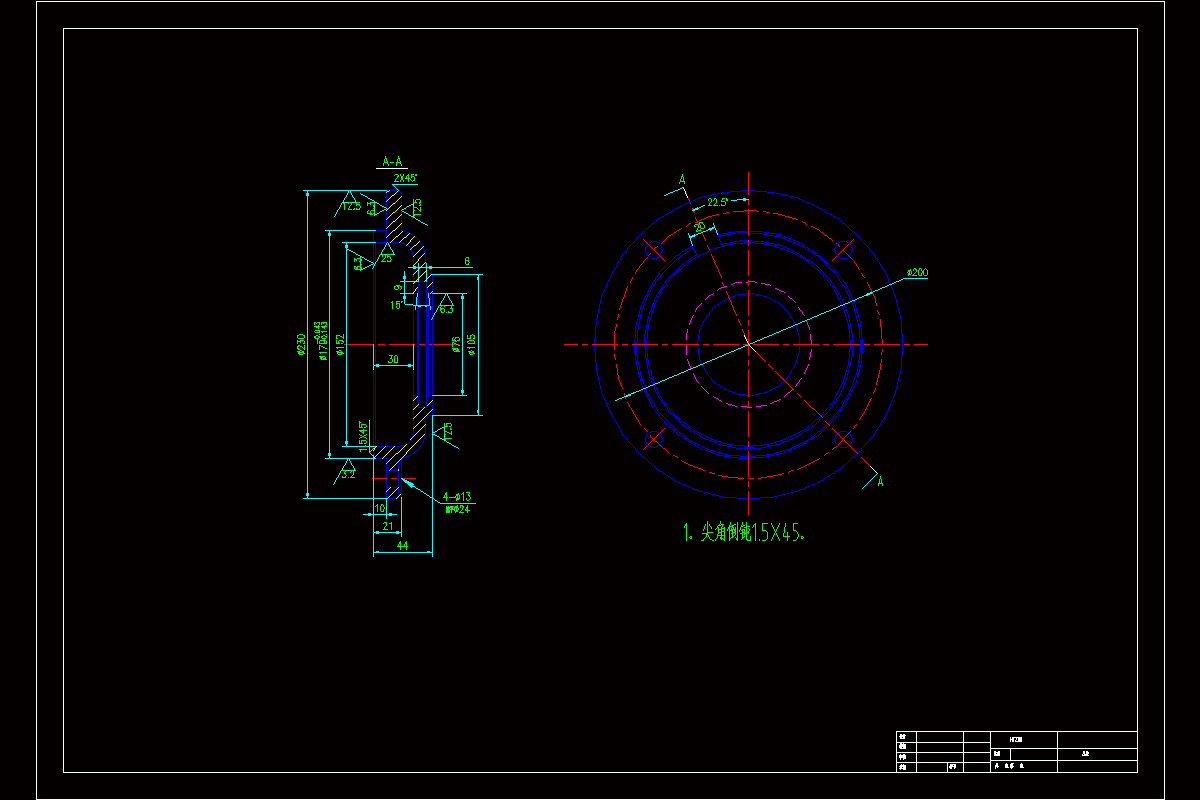Pick the 21 width dimension text
The width and height of the screenshot is (1200, 800).
pos(387,526)
